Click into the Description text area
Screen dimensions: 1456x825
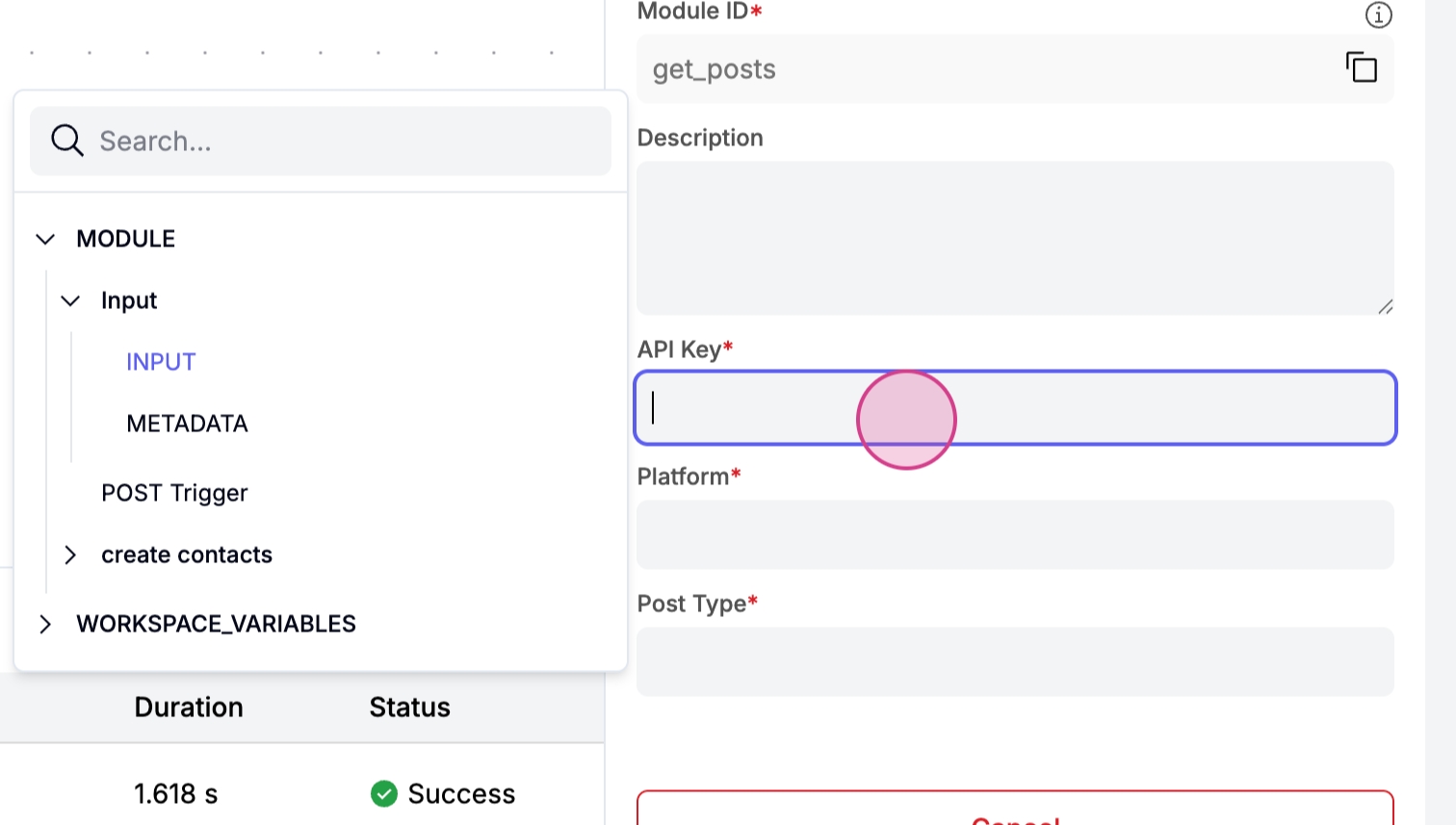[x=1014, y=238]
